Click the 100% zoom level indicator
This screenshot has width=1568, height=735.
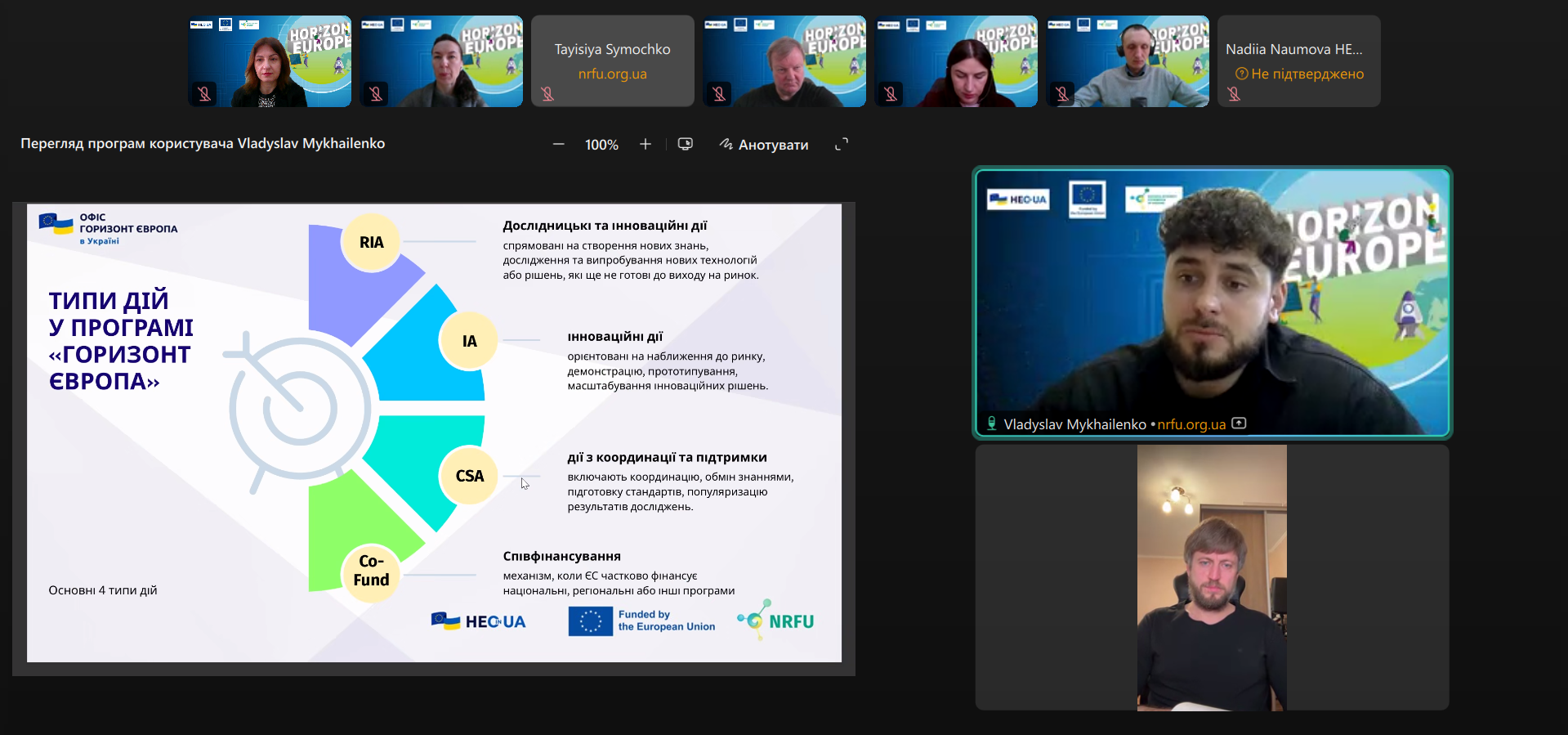pyautogui.click(x=601, y=145)
